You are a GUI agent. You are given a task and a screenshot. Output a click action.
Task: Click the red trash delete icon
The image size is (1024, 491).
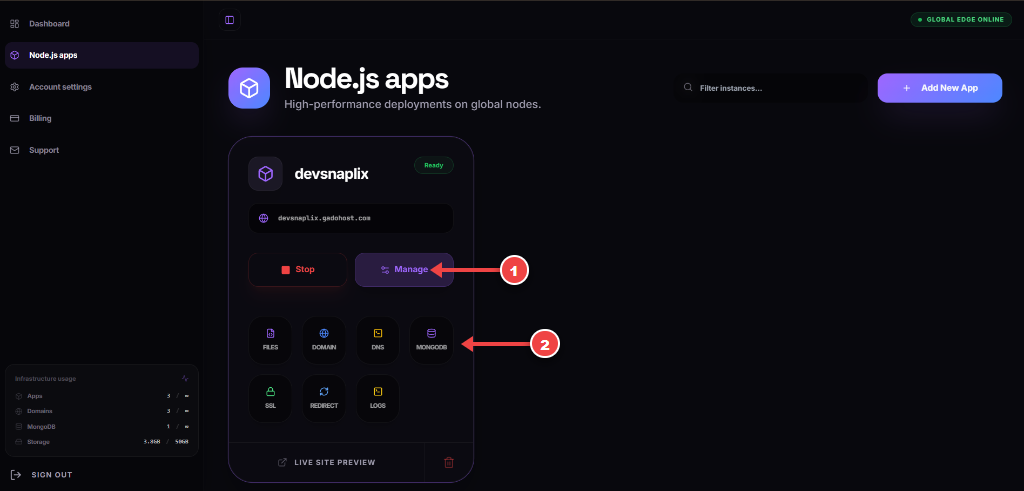pos(449,462)
